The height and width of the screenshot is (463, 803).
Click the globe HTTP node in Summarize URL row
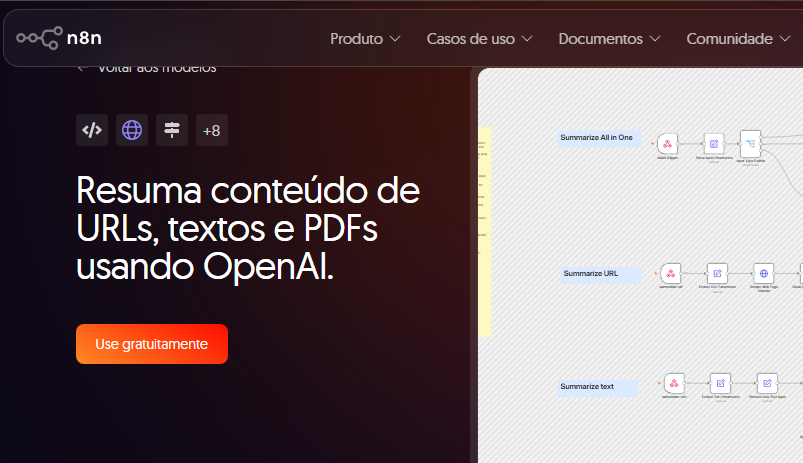click(764, 273)
